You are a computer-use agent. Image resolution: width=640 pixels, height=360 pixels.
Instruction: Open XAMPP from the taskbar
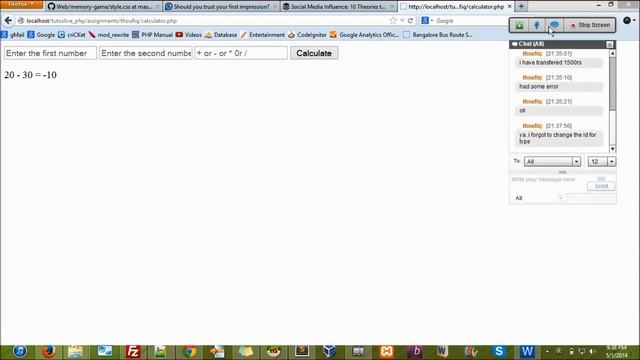click(386, 351)
